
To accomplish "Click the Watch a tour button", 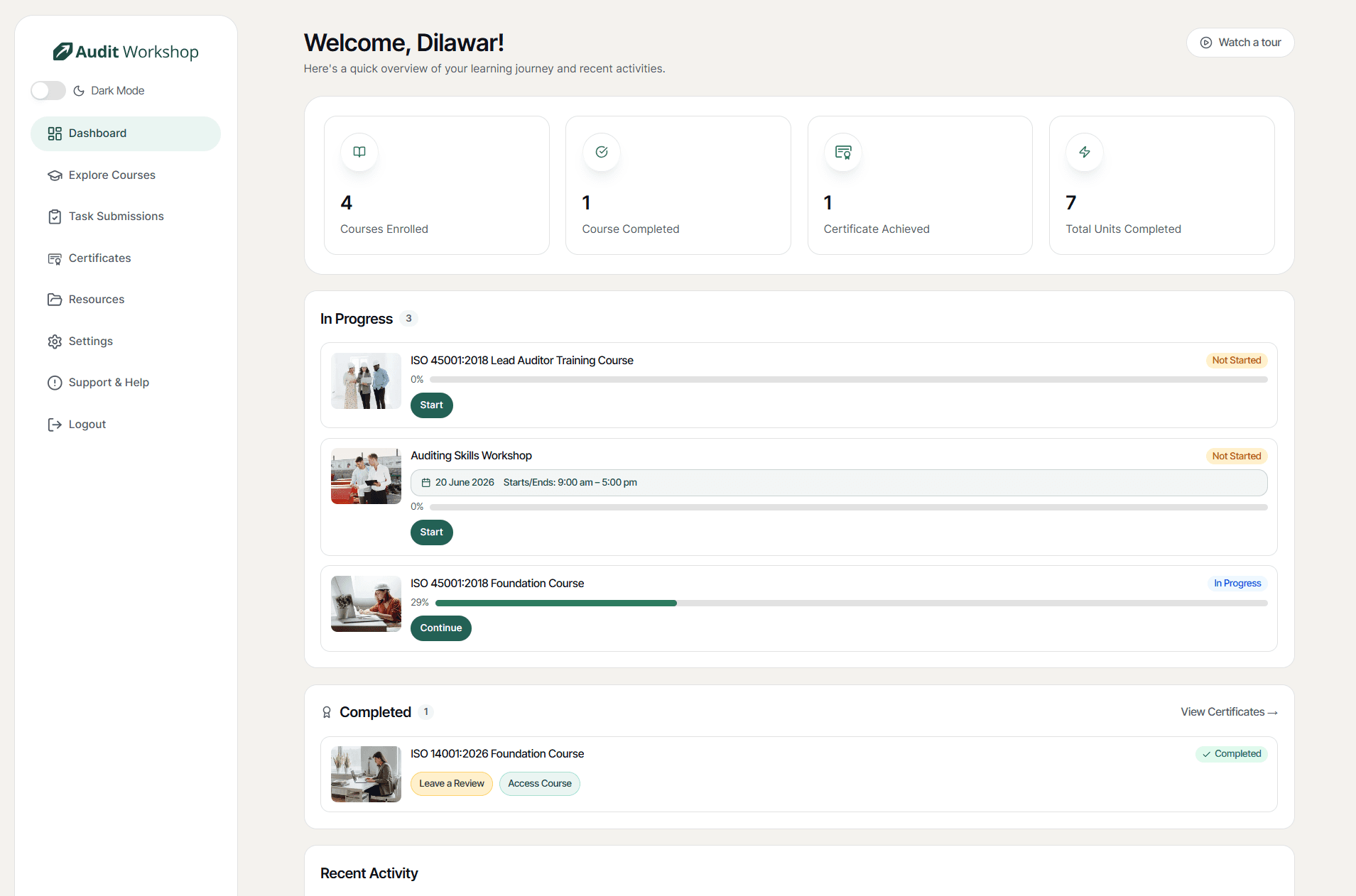I will coord(1240,43).
